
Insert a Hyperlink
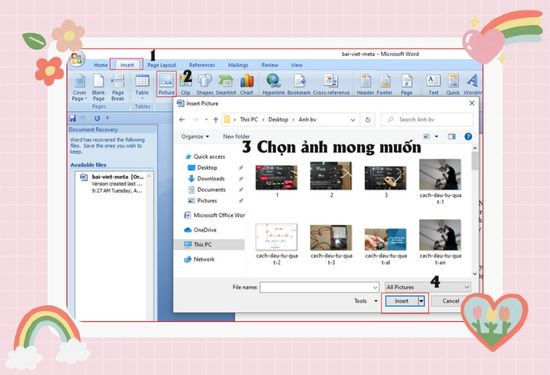(x=274, y=85)
